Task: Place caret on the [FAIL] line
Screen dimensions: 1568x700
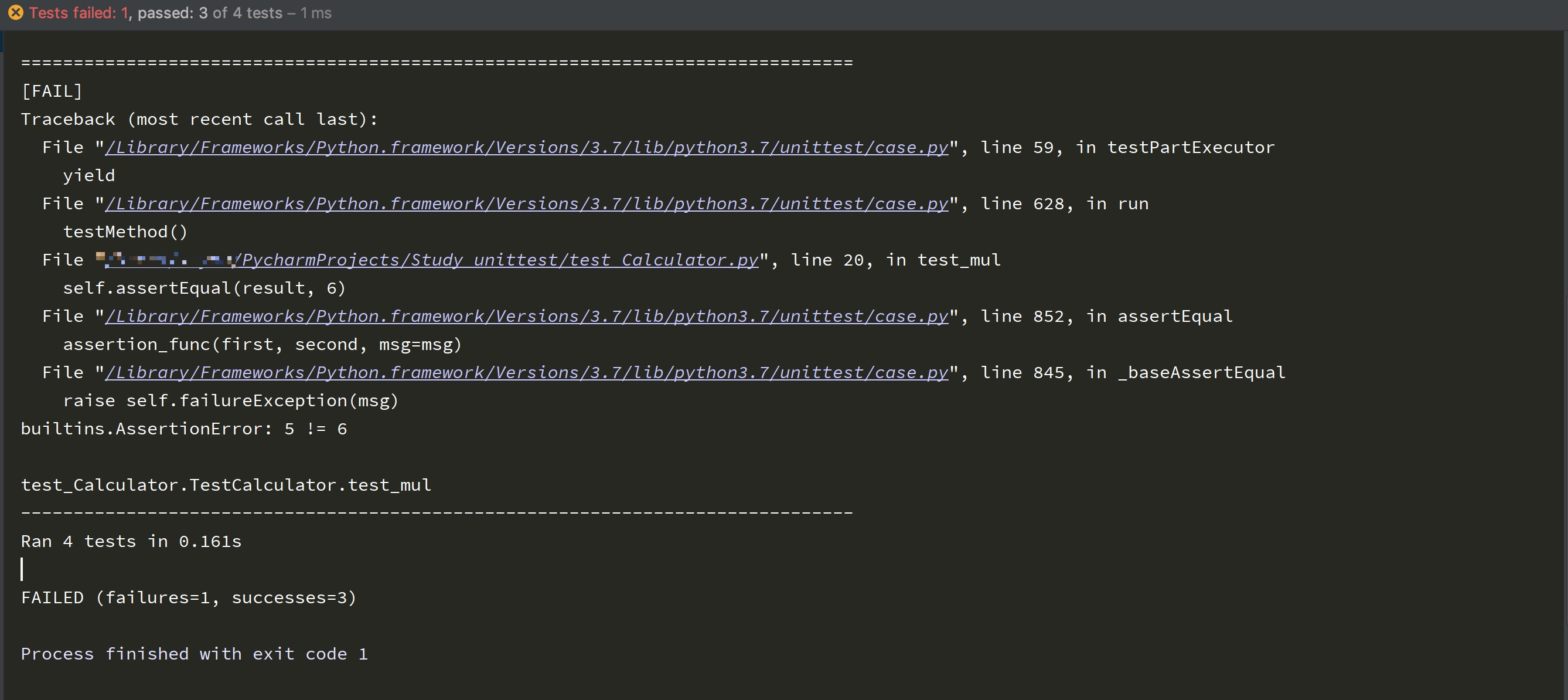Action: (52, 91)
